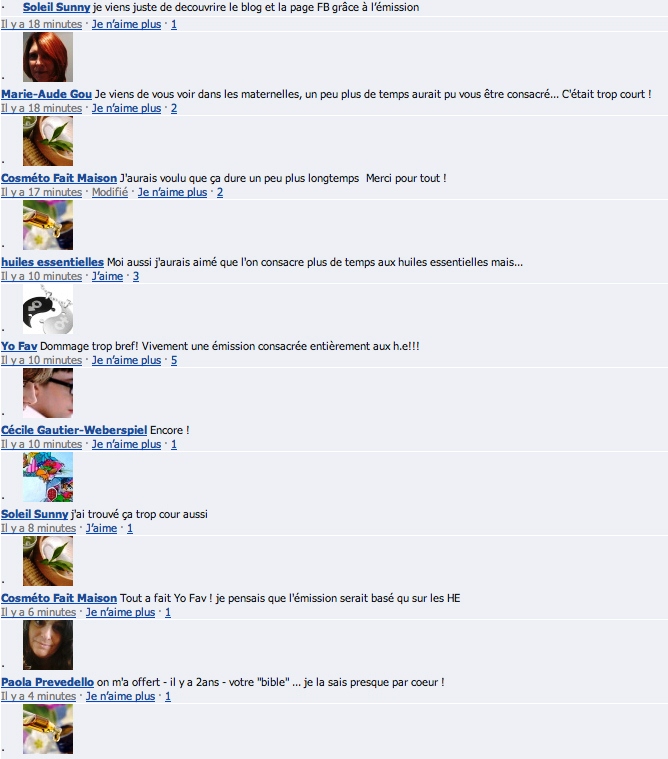Open the Marie-Aude Gou profile name link
Viewport: 668px width, 759px height.
point(46,94)
